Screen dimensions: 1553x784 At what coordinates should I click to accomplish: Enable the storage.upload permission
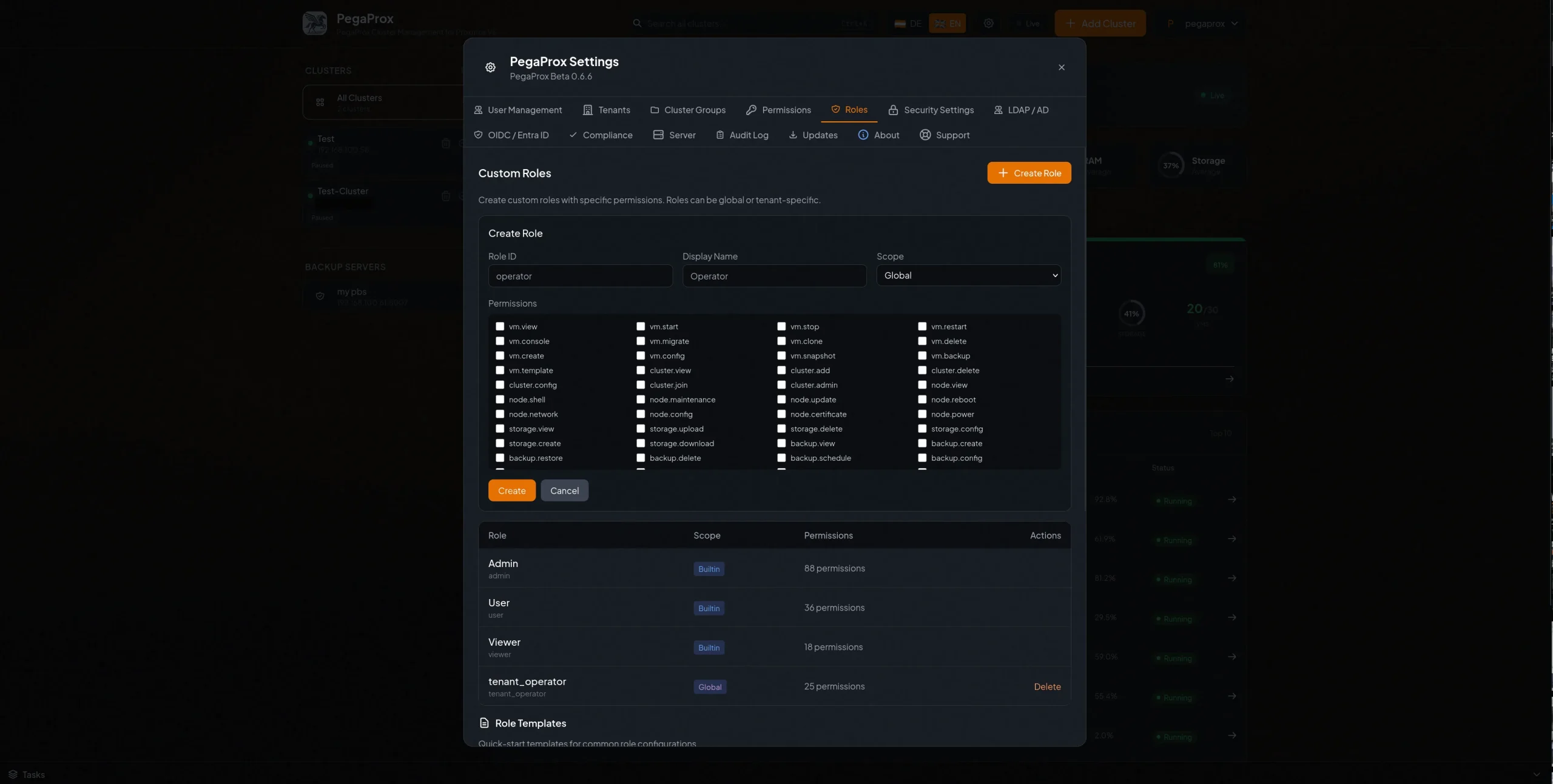pyautogui.click(x=641, y=428)
